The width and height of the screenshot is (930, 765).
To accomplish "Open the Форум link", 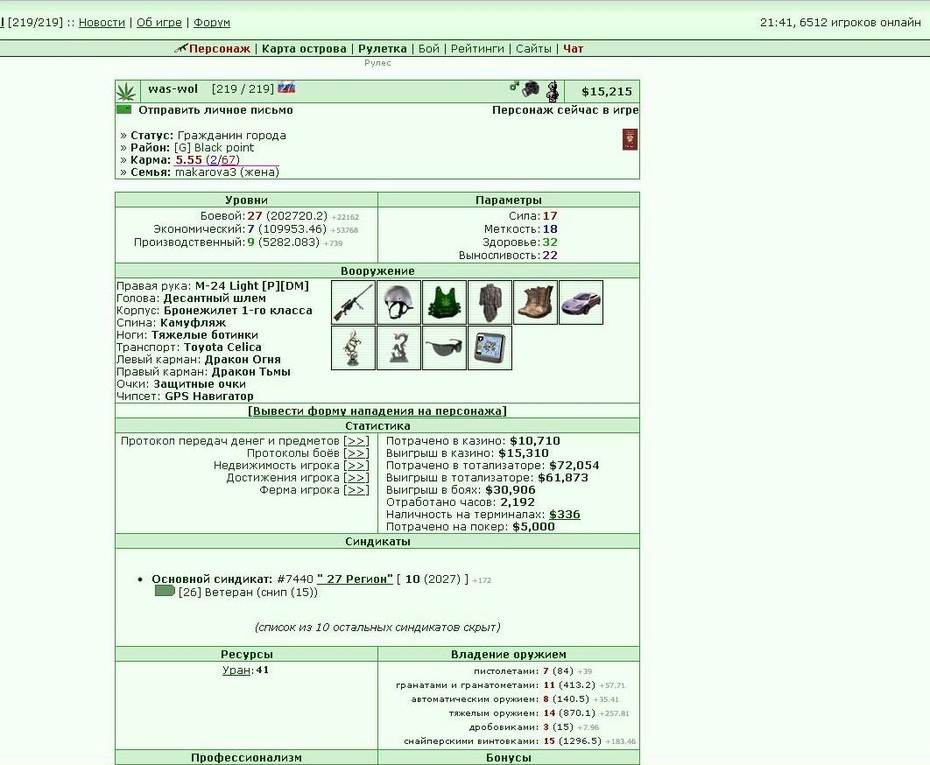I will (212, 23).
